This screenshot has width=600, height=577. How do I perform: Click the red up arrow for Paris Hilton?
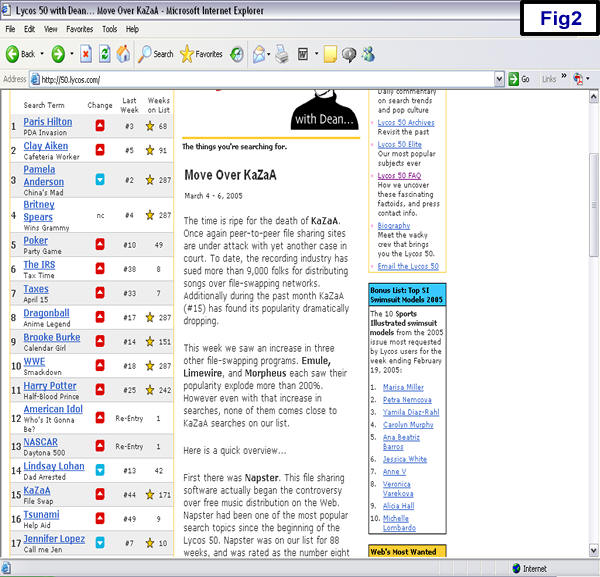[x=100, y=126]
